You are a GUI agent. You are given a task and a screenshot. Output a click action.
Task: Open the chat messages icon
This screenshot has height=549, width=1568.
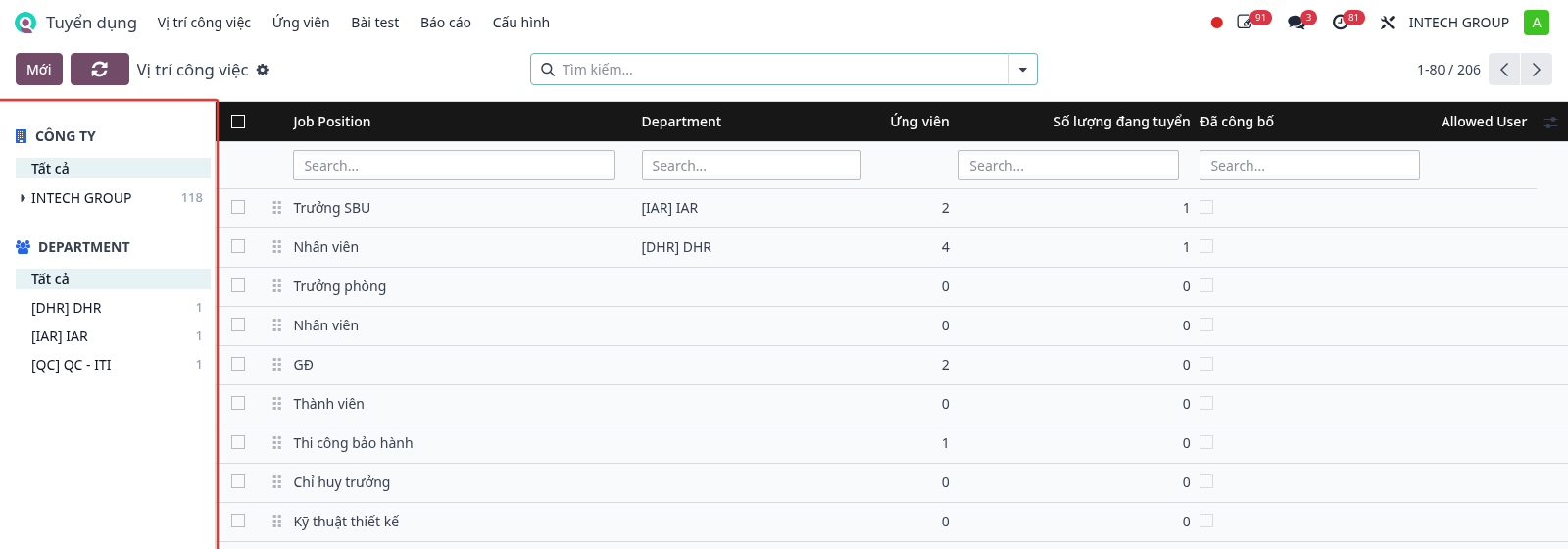point(1297,23)
